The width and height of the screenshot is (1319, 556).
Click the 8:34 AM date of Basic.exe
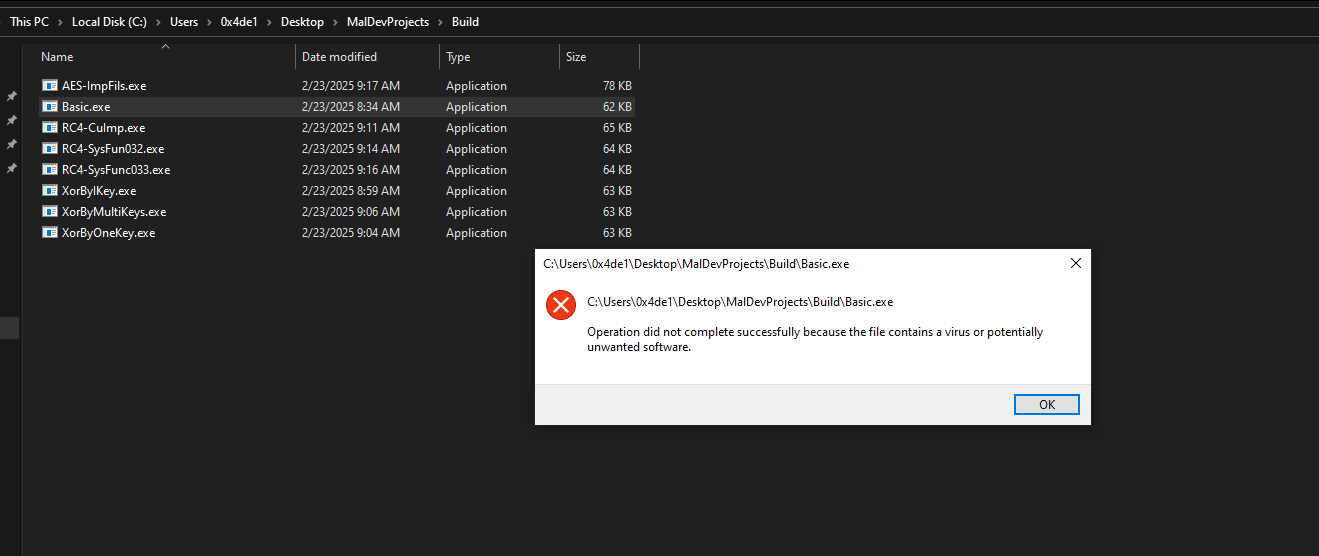coord(351,107)
